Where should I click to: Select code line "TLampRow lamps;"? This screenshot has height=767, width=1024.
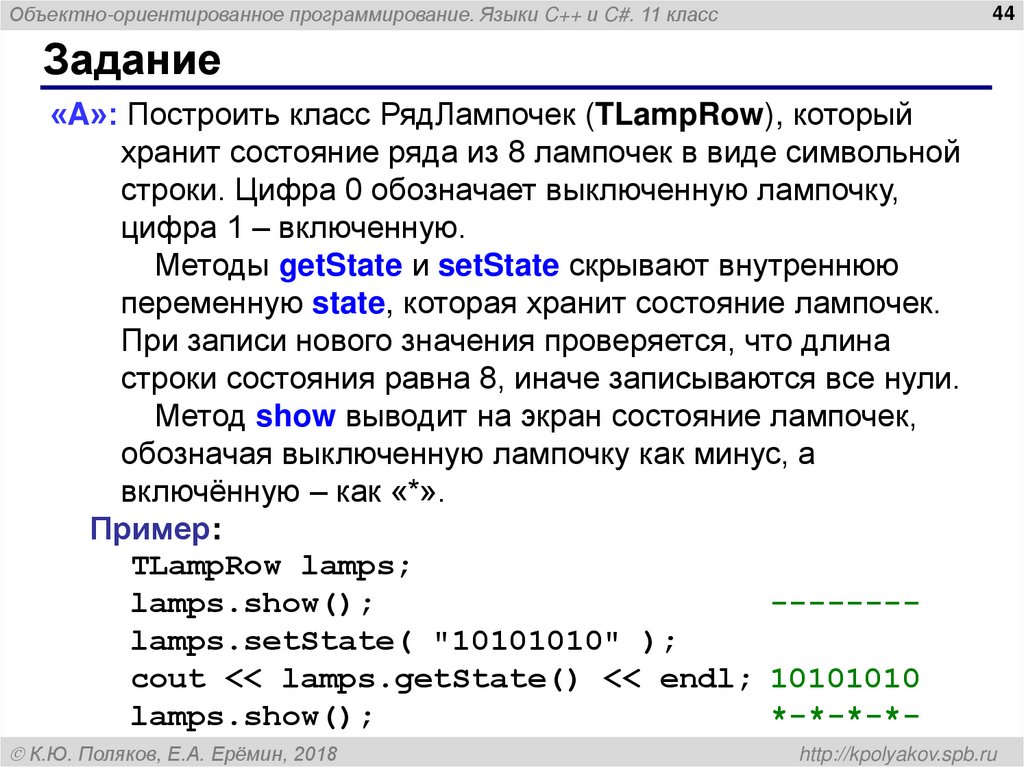tap(271, 566)
